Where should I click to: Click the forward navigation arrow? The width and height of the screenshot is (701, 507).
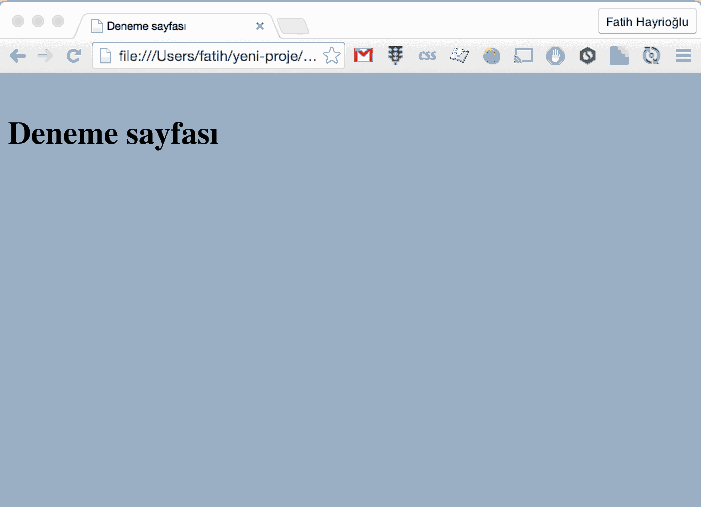[x=44, y=56]
